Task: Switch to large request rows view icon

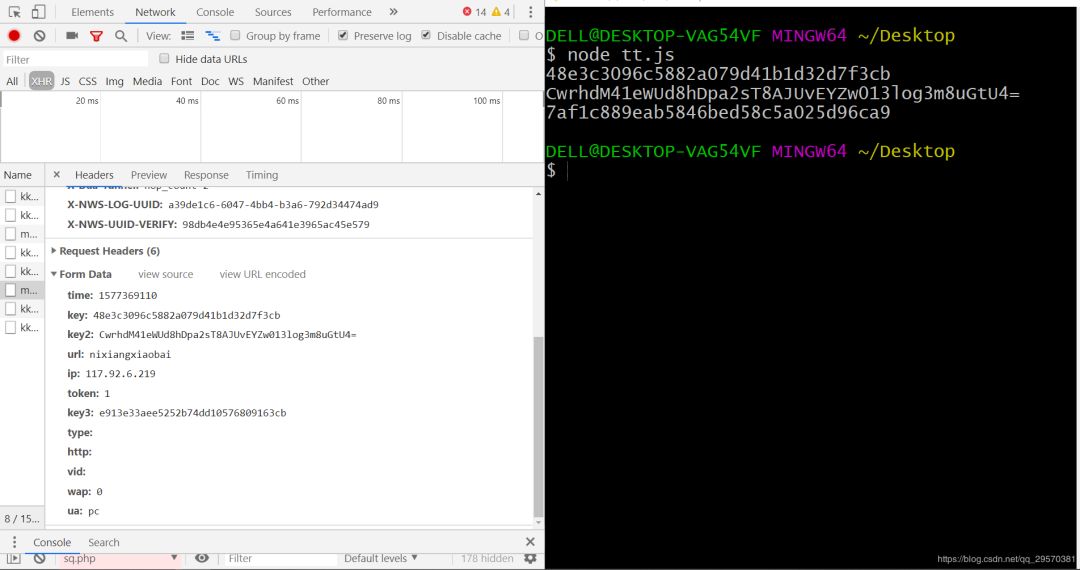Action: [188, 36]
